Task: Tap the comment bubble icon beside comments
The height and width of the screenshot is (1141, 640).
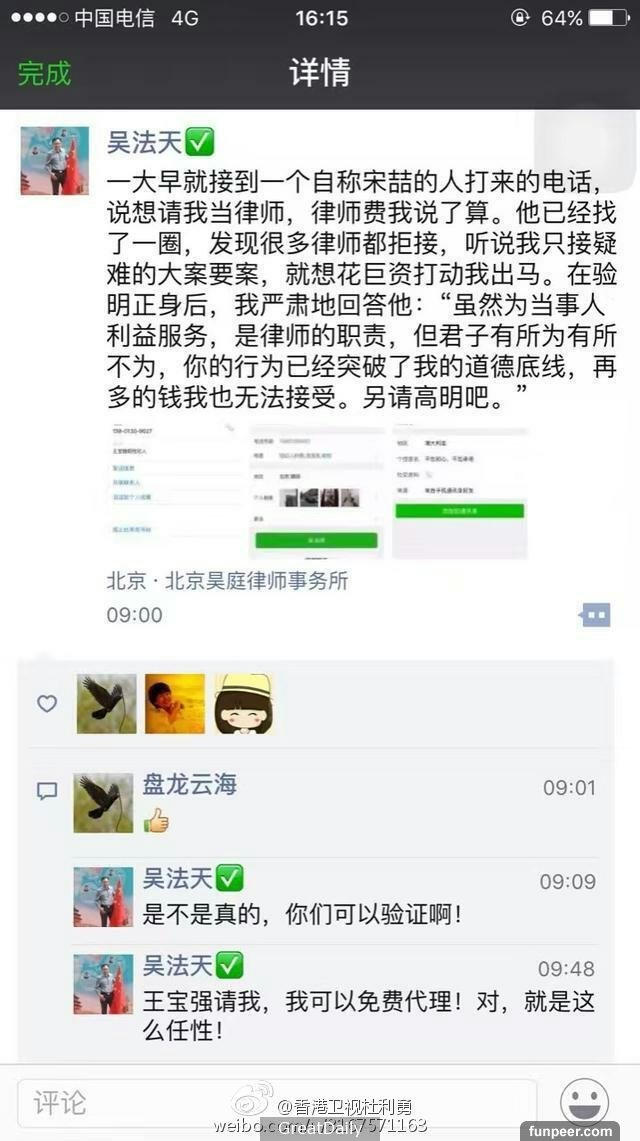Action: click(x=47, y=792)
